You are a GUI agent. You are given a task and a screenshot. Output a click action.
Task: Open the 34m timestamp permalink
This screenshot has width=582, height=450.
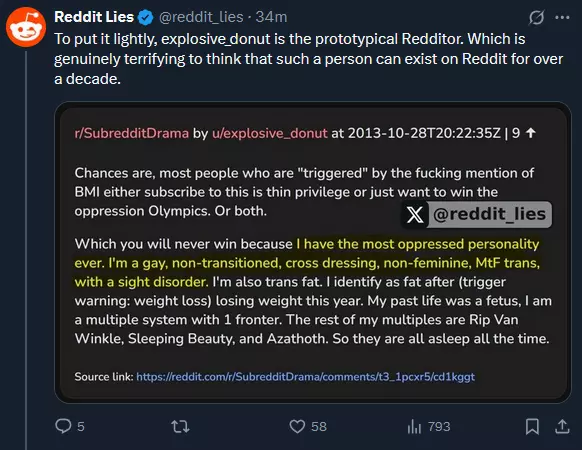271,17
